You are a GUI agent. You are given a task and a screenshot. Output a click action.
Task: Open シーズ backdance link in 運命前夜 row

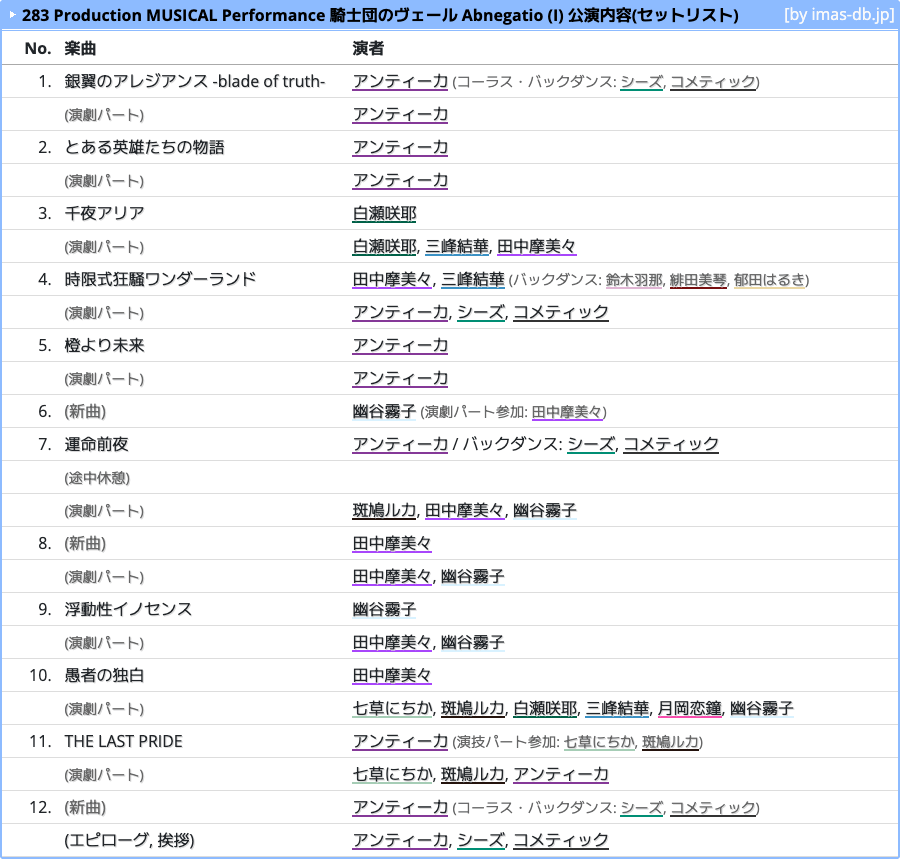coord(591,444)
